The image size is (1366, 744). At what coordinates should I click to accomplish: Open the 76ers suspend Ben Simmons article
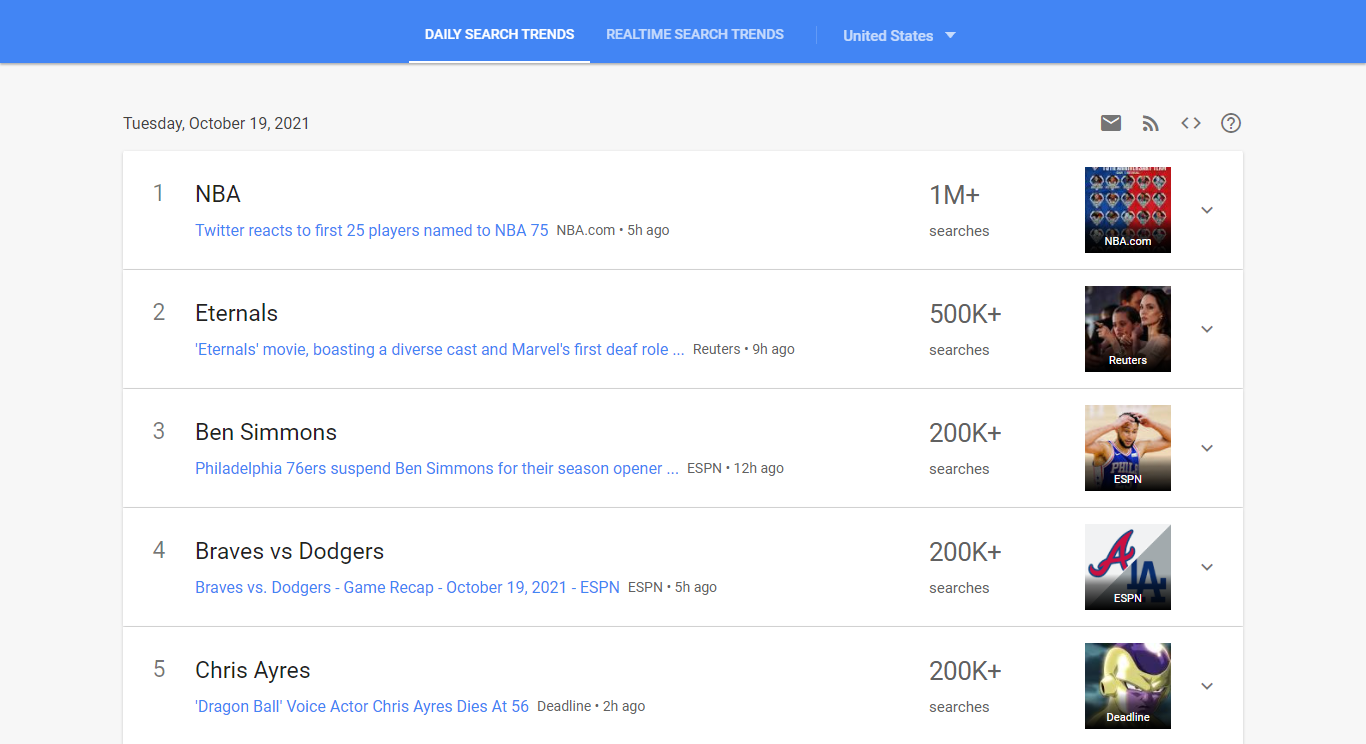pos(437,468)
